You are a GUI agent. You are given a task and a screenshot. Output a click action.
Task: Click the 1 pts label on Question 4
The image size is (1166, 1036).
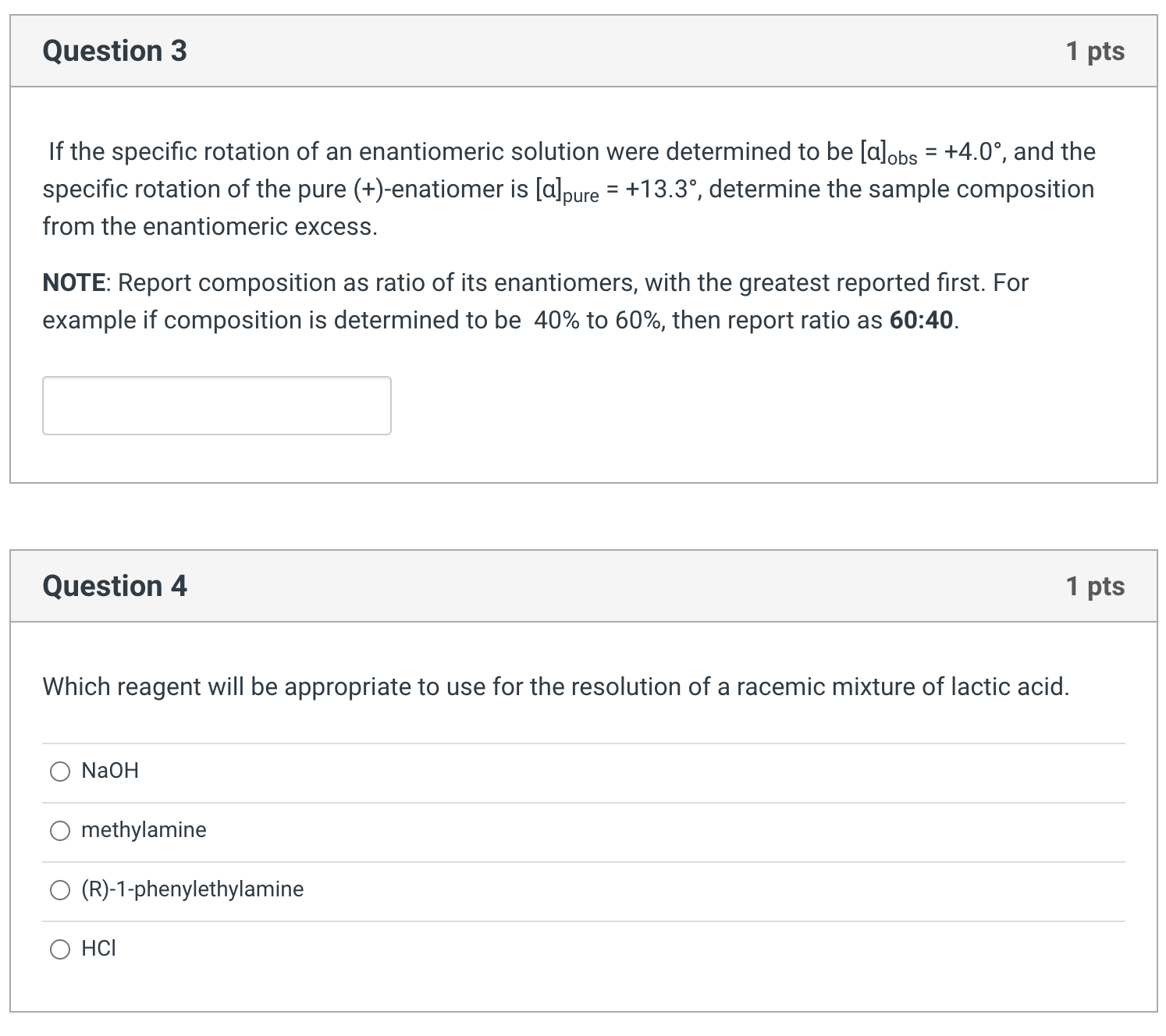pos(1096,585)
